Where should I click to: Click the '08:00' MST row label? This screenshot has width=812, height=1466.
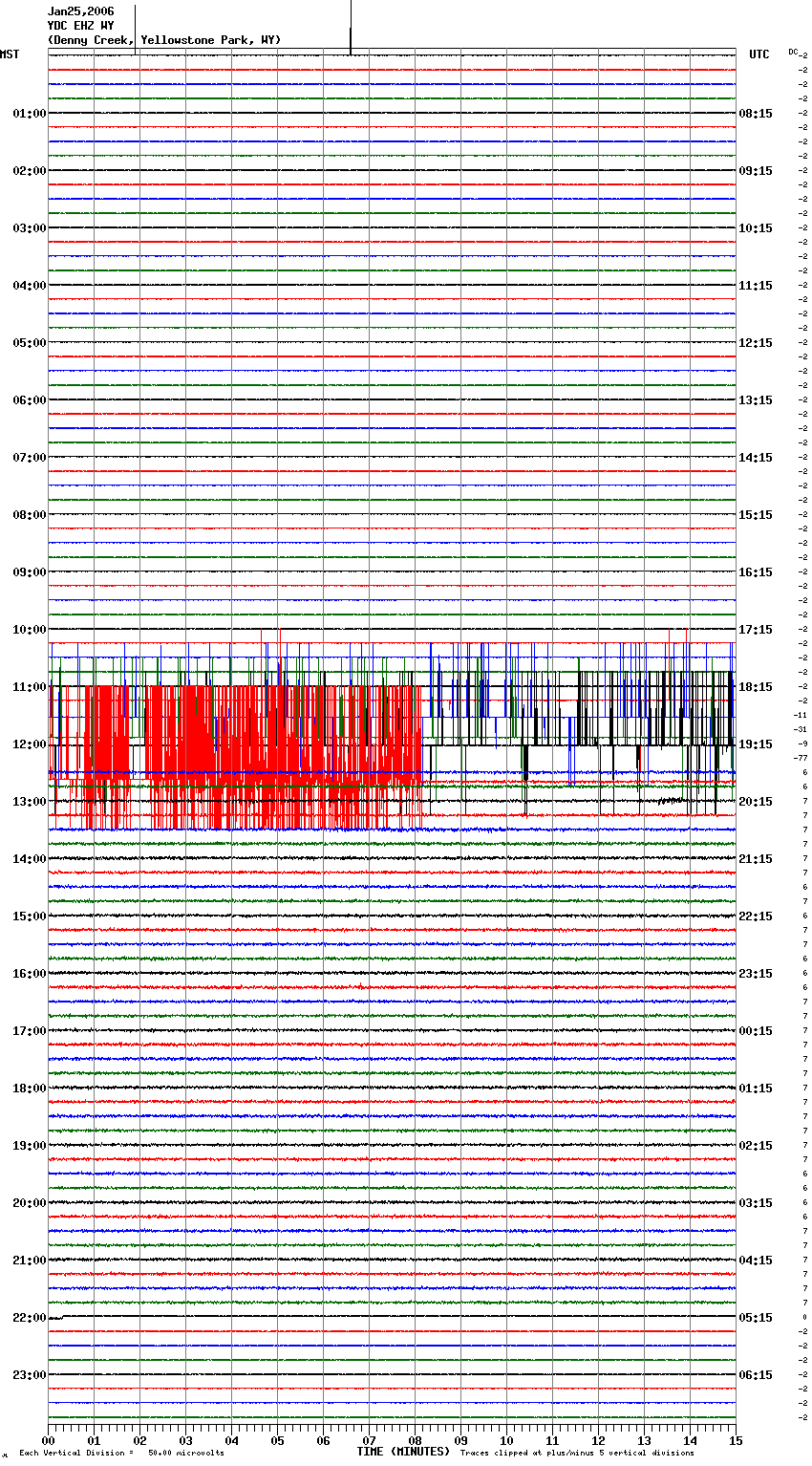(x=30, y=515)
